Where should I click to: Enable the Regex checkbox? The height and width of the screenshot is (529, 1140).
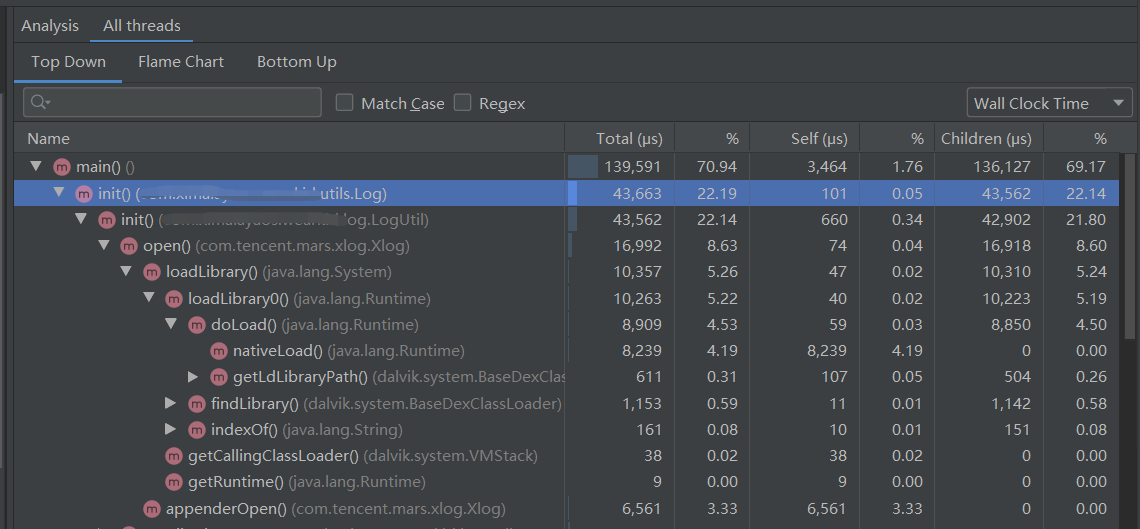pos(462,103)
